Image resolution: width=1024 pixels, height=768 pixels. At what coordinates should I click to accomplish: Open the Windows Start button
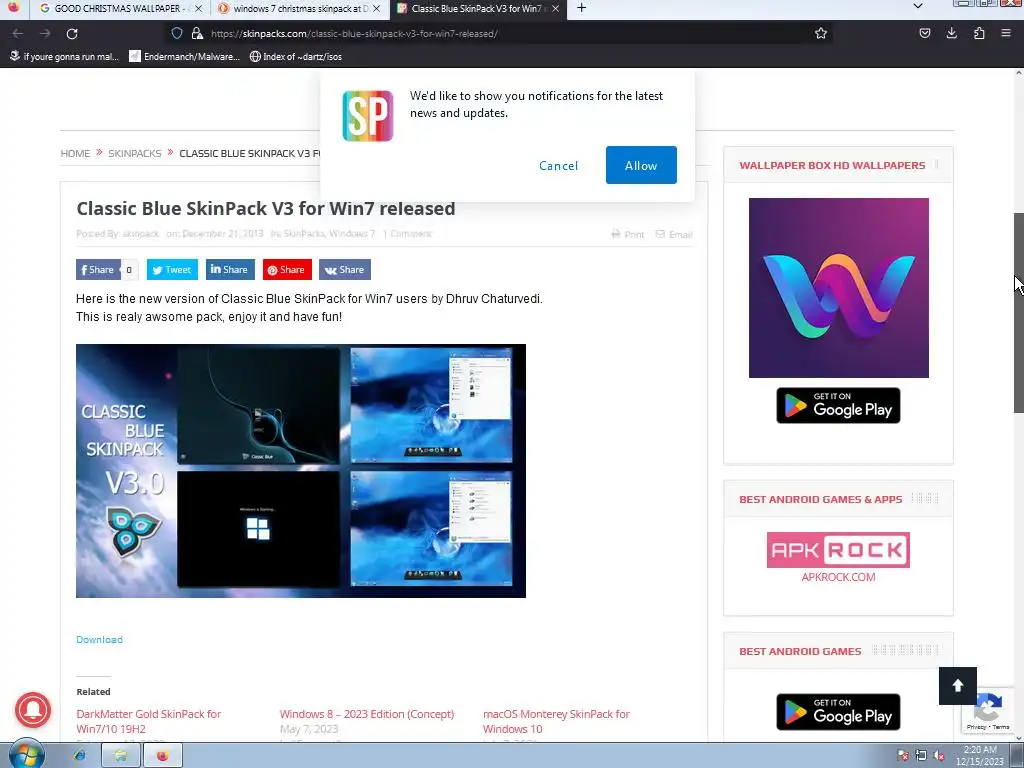click(26, 756)
